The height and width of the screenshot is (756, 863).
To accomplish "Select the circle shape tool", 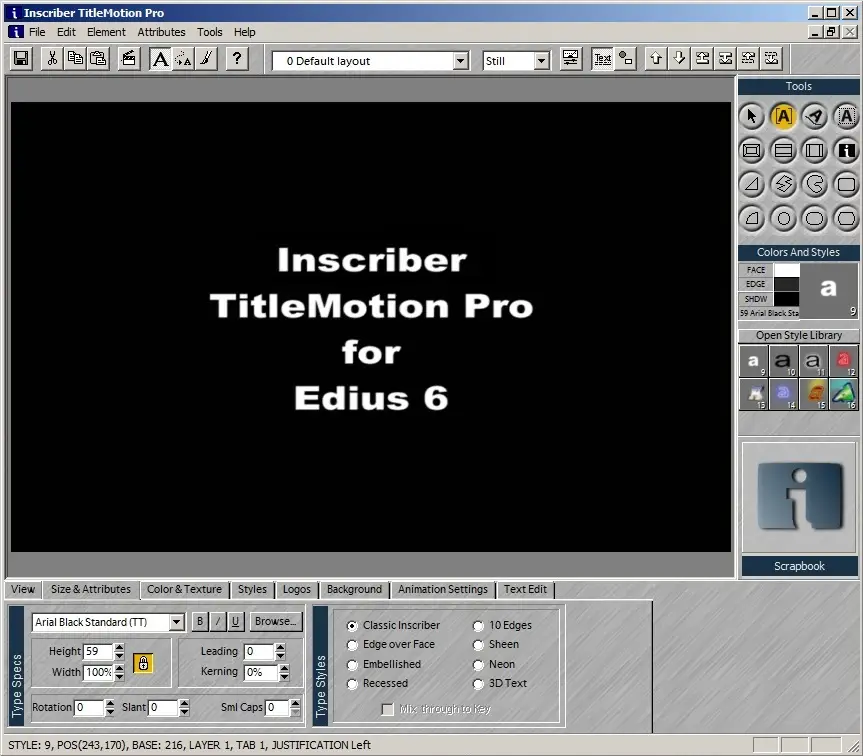I will [784, 218].
